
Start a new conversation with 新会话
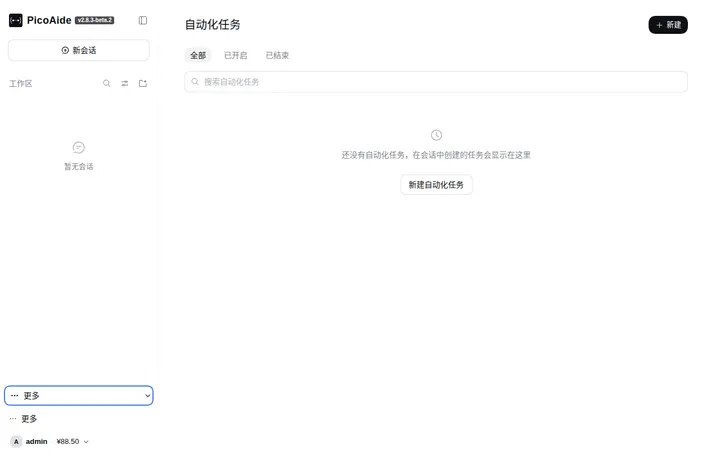(79, 50)
